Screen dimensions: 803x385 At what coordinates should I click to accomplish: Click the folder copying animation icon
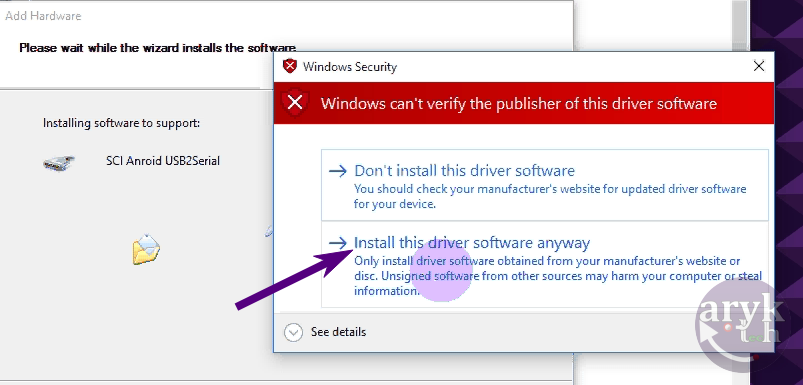146,249
